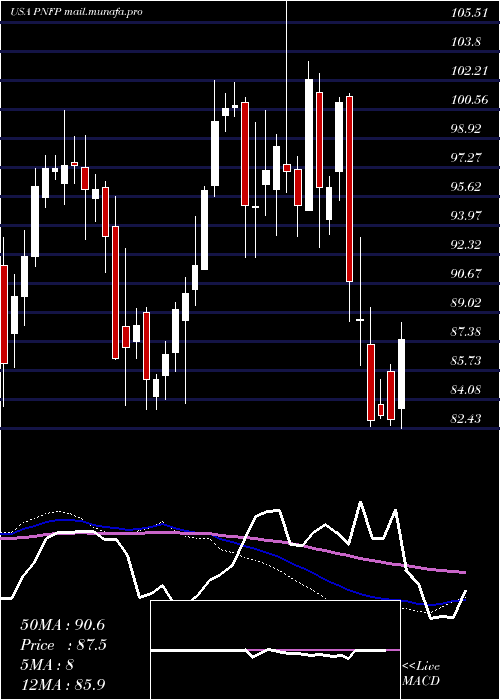Image resolution: width=500 pixels, height=700 pixels.
Task: Open the MACD inset chart panel
Action: (x=275, y=650)
